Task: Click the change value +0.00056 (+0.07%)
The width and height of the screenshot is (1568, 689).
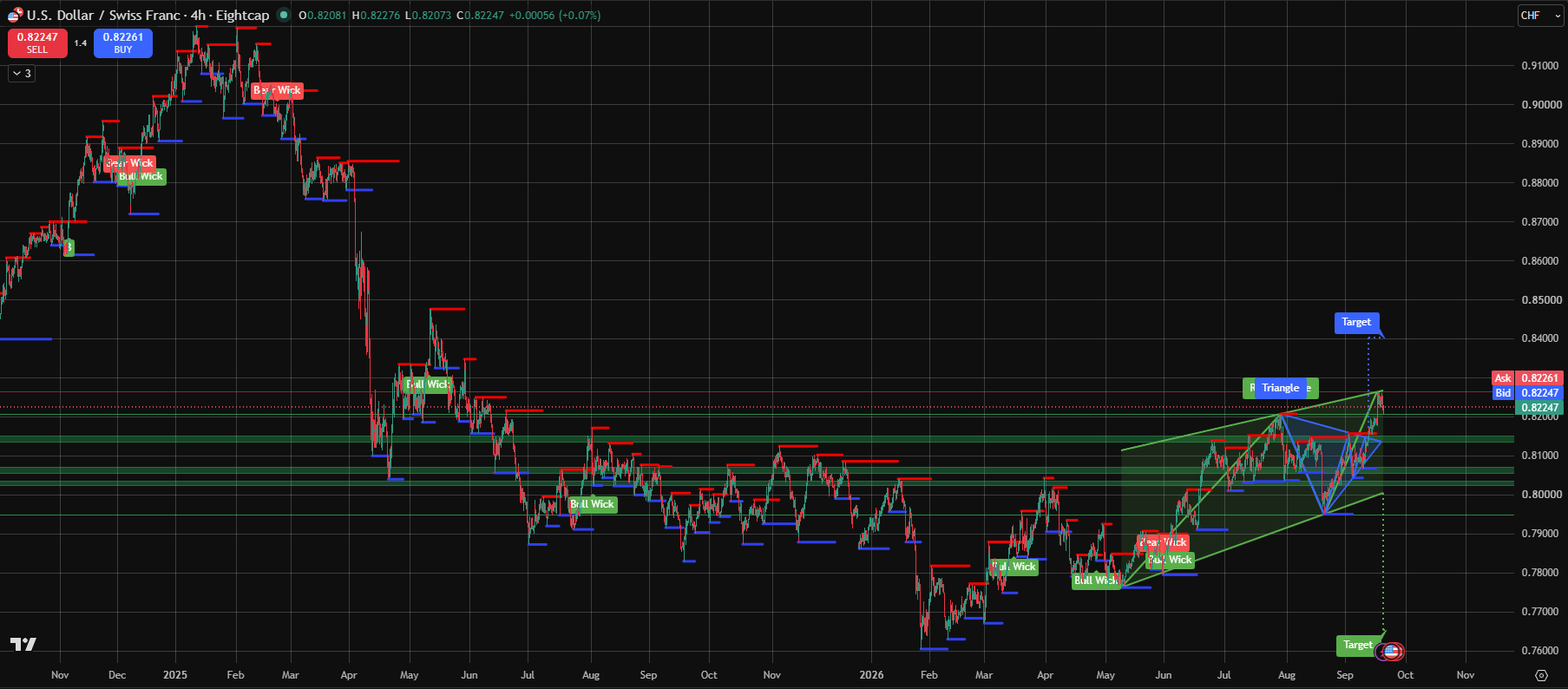Action: coord(554,16)
